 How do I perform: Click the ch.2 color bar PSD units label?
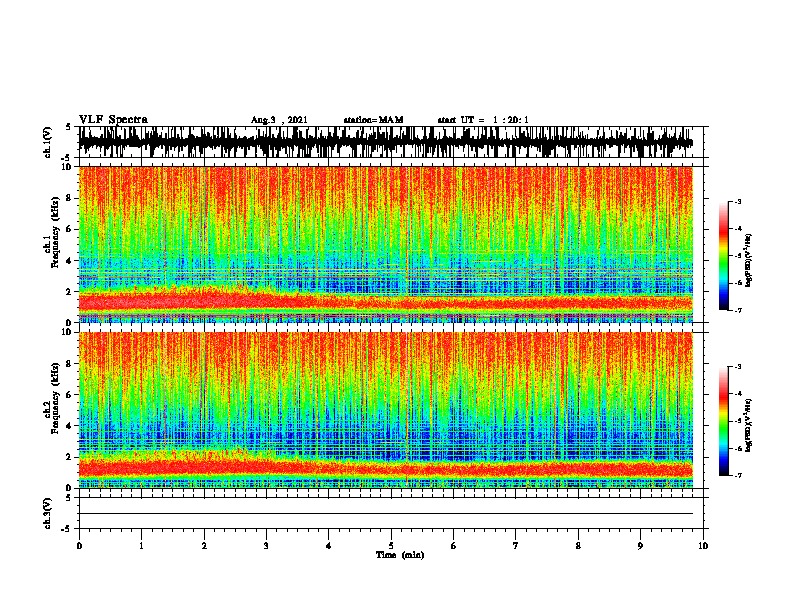[x=748, y=425]
